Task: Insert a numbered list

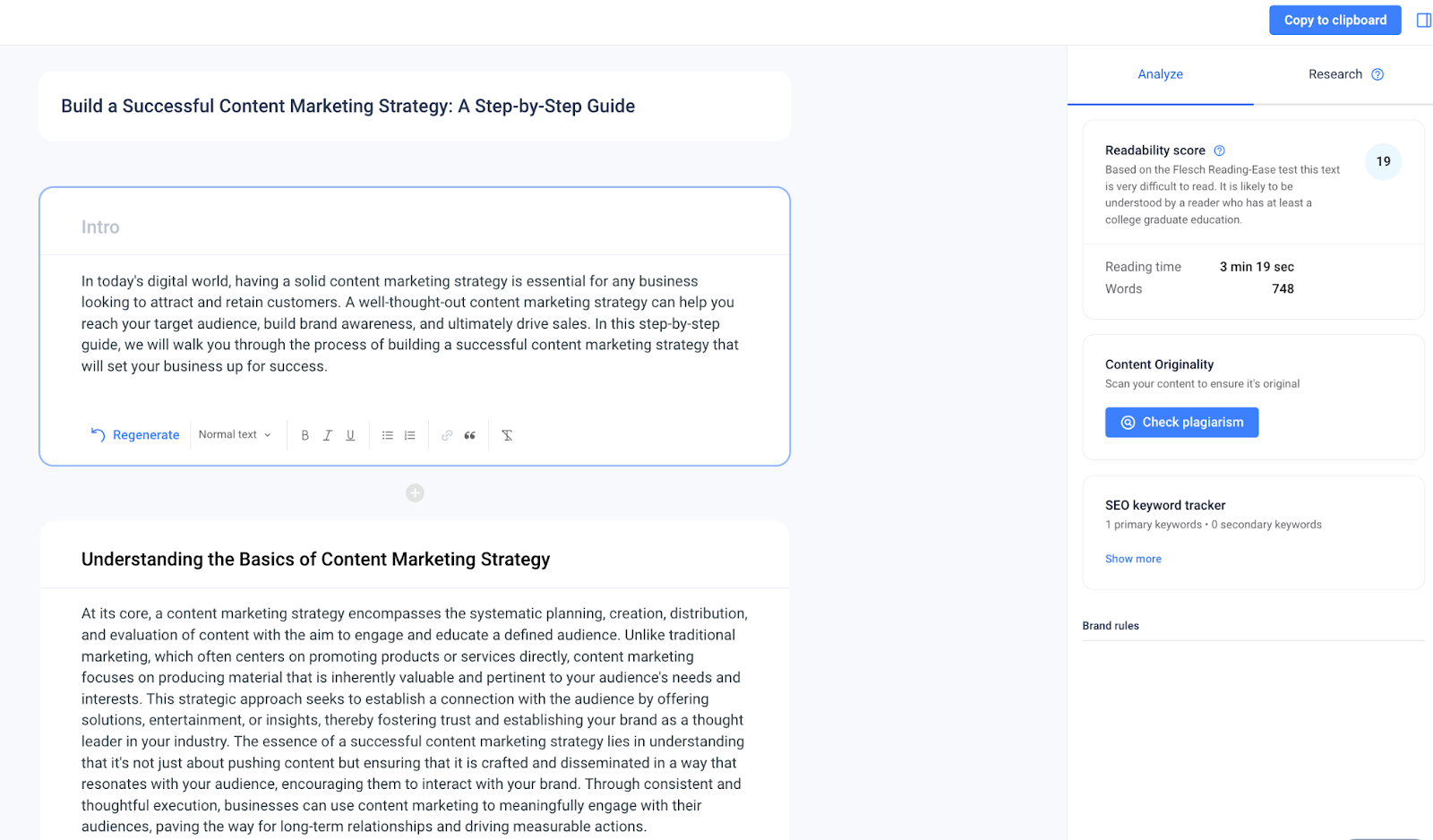Action: [x=409, y=434]
